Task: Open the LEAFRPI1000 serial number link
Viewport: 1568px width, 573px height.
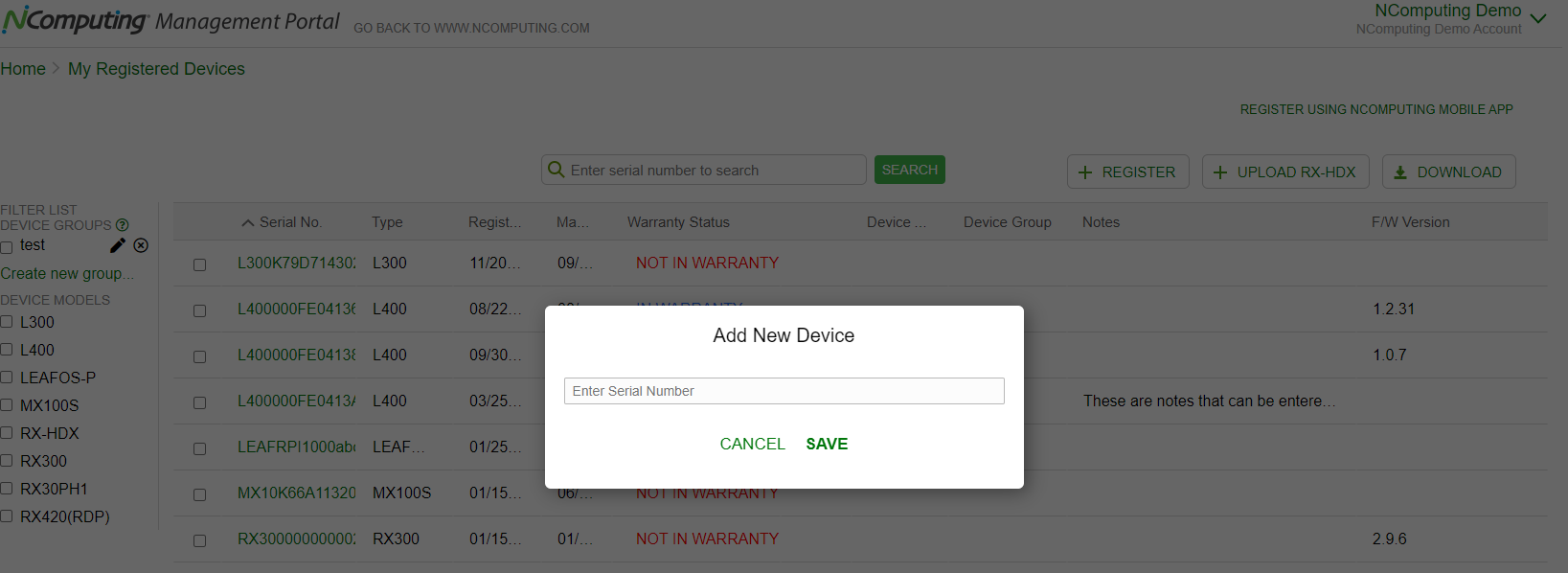Action: (296, 447)
